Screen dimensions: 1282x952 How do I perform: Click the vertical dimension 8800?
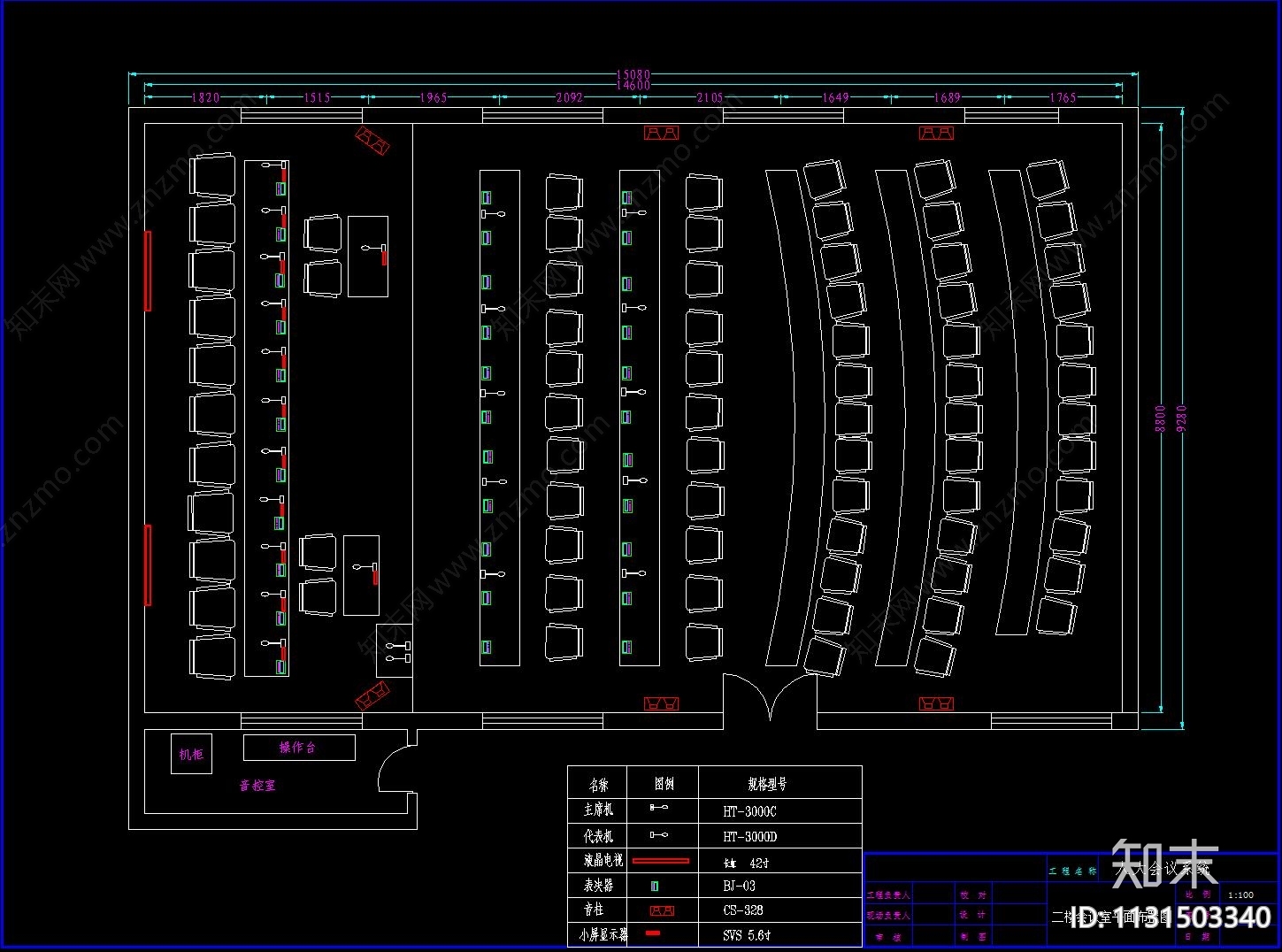click(1161, 418)
